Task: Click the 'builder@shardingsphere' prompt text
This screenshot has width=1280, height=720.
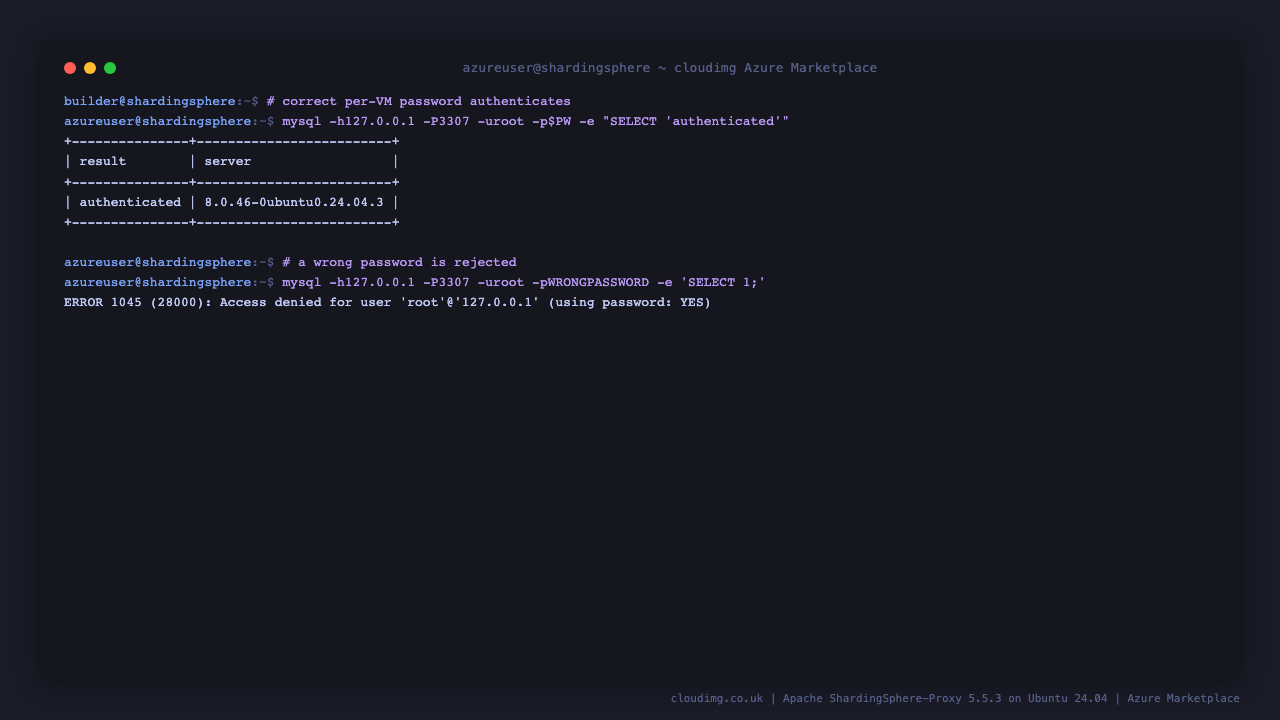Action: pos(150,101)
